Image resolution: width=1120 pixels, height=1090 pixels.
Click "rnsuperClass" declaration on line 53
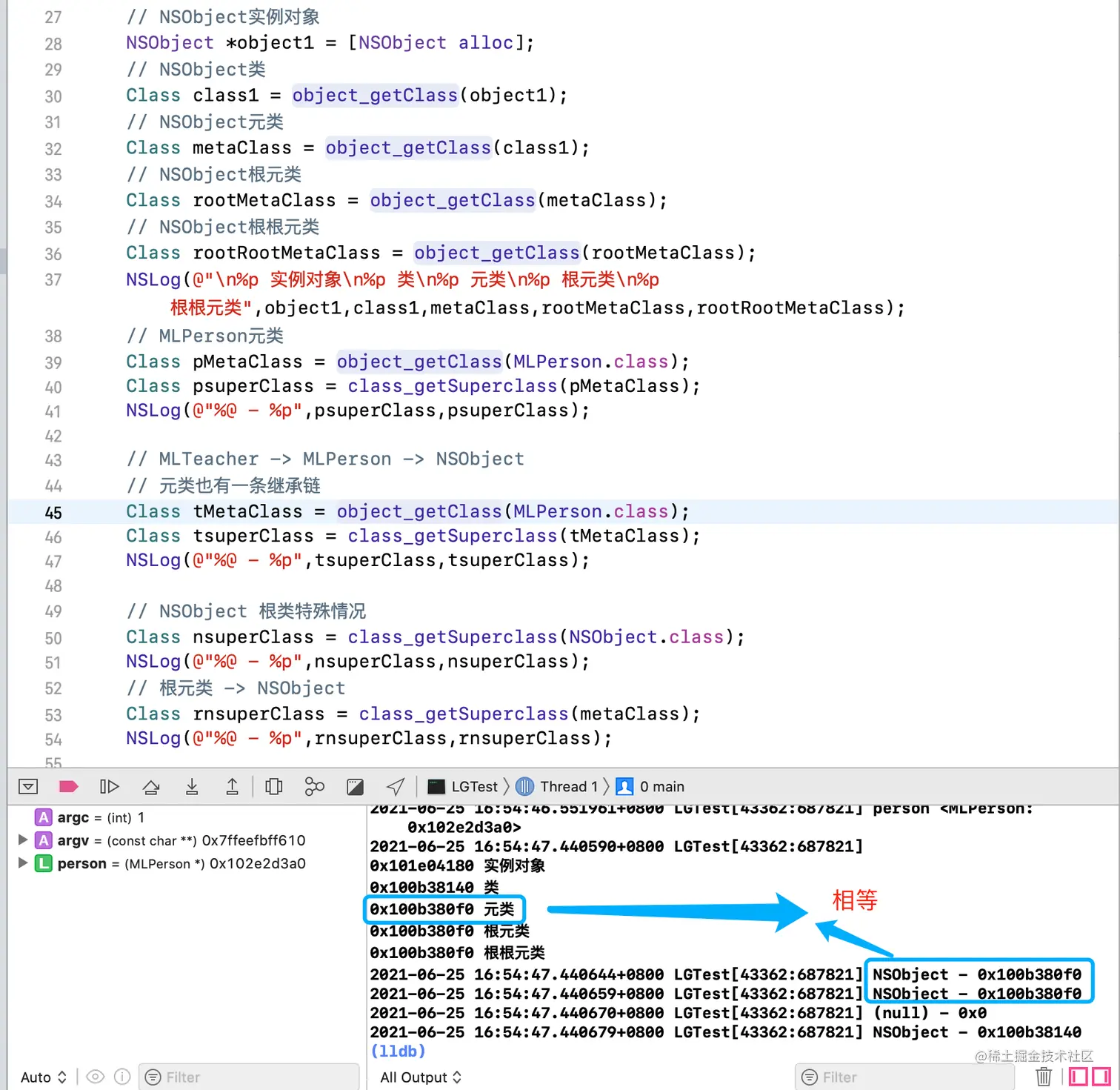pos(259,714)
